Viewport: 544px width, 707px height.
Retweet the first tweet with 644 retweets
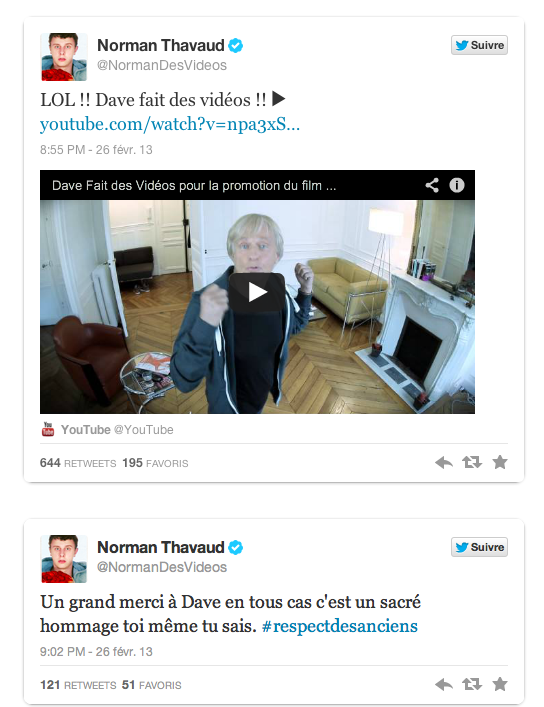pos(472,462)
